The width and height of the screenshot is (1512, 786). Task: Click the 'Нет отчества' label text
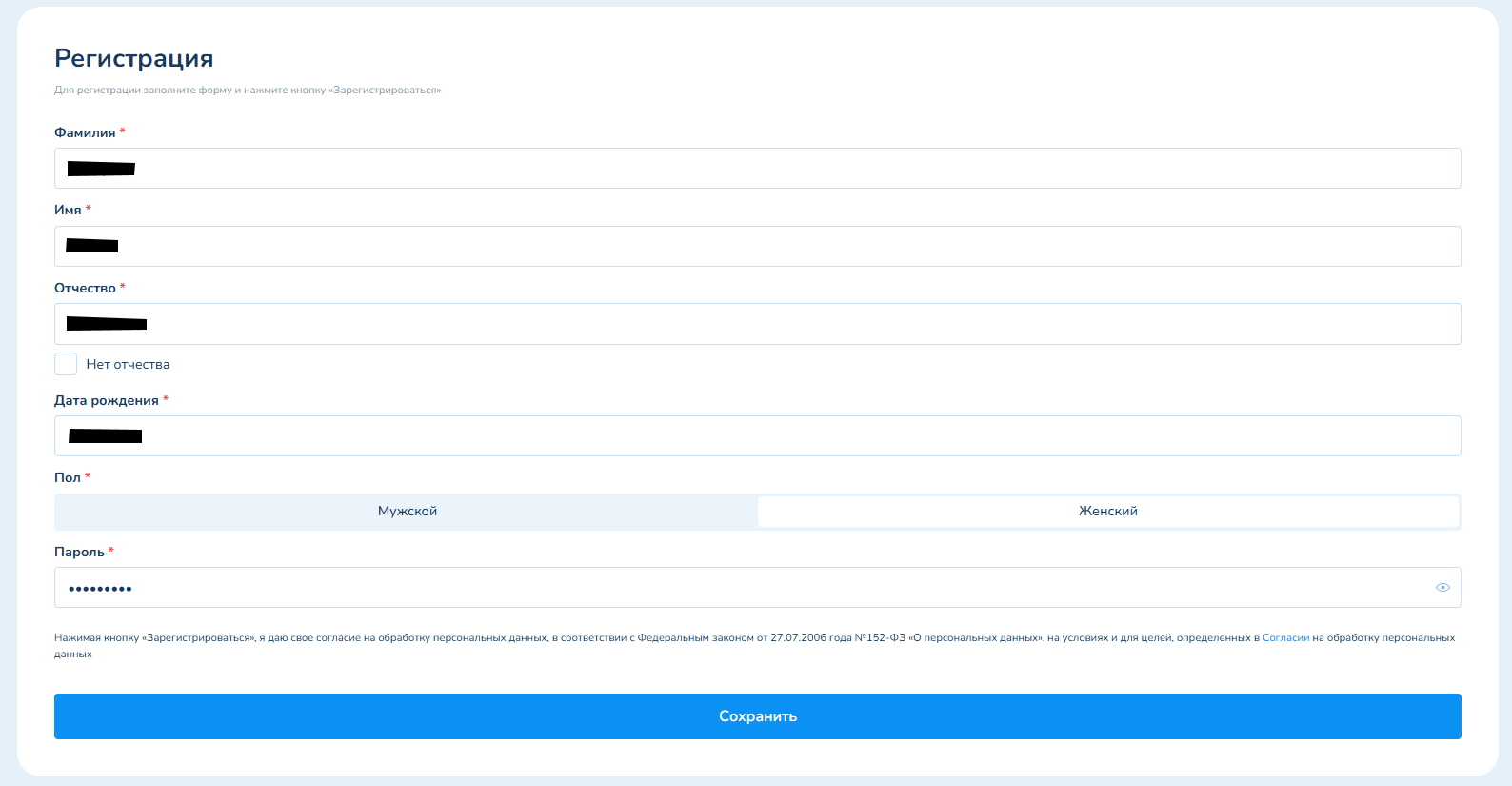point(128,365)
